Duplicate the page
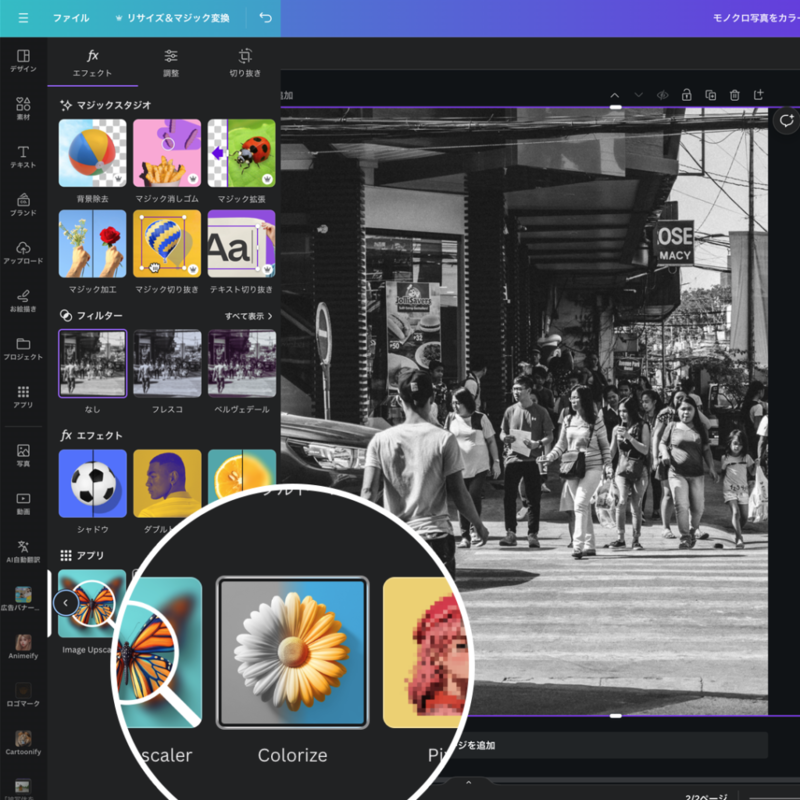The image size is (800, 800). click(711, 95)
